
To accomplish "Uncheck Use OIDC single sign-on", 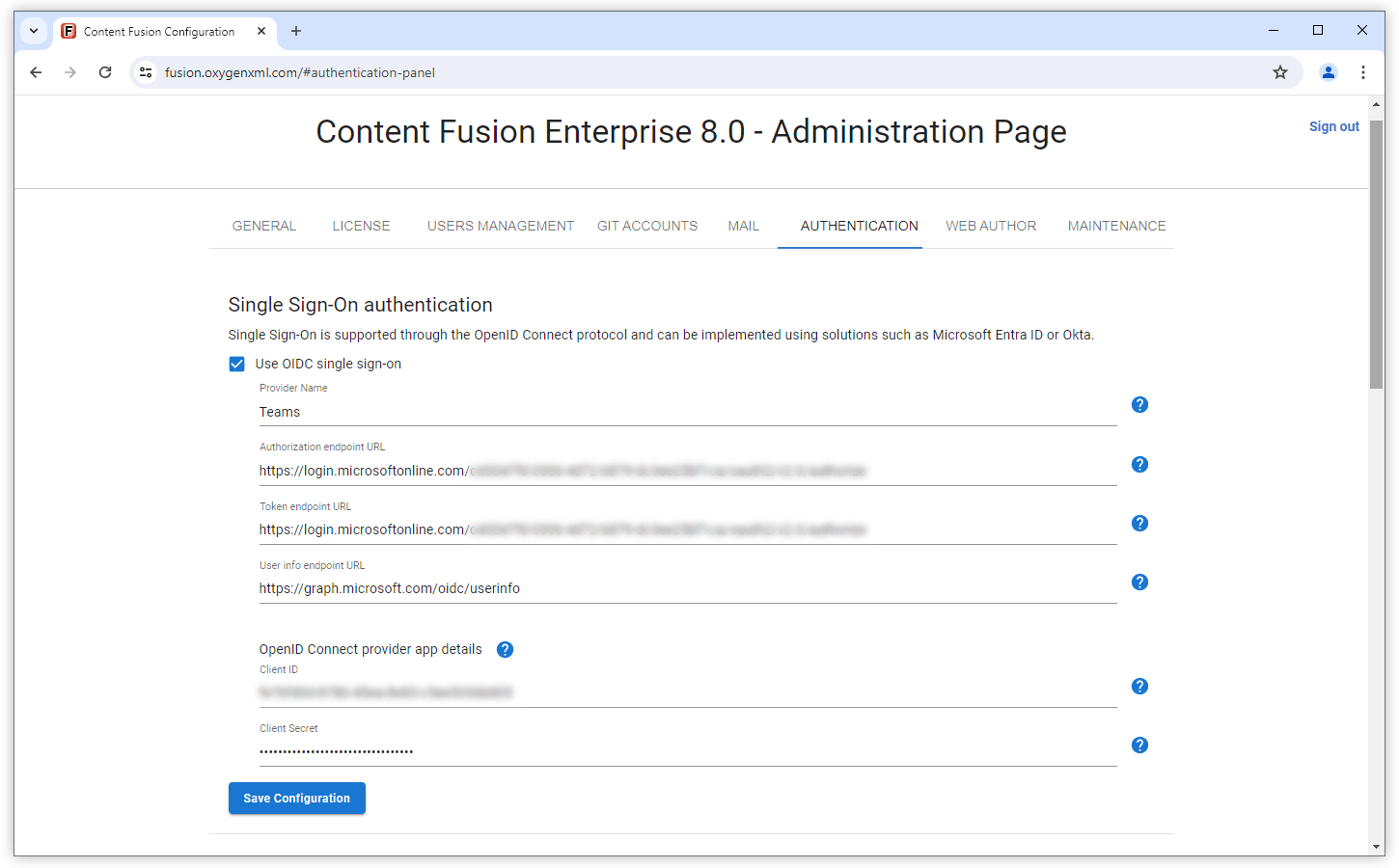I will click(x=236, y=364).
